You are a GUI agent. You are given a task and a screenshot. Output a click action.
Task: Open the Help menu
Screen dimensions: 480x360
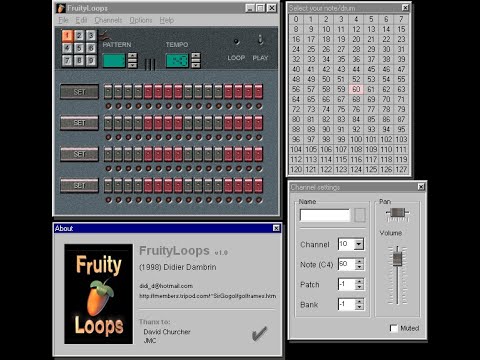pos(167,20)
